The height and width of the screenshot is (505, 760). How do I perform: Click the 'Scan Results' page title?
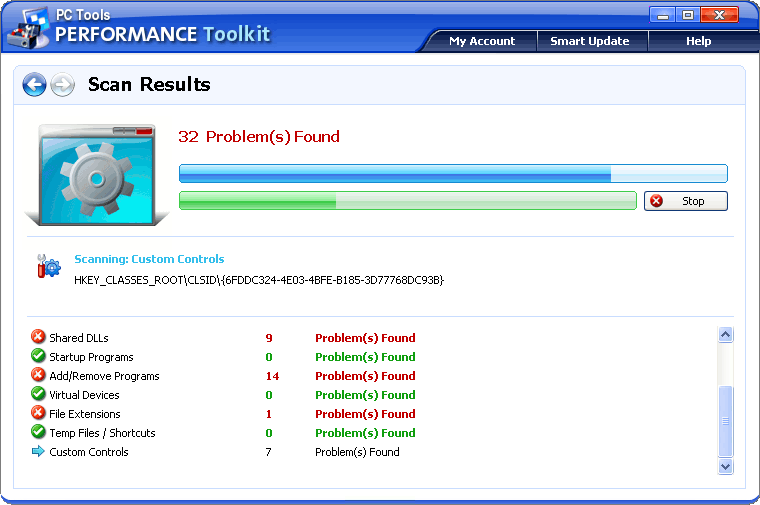[x=149, y=84]
